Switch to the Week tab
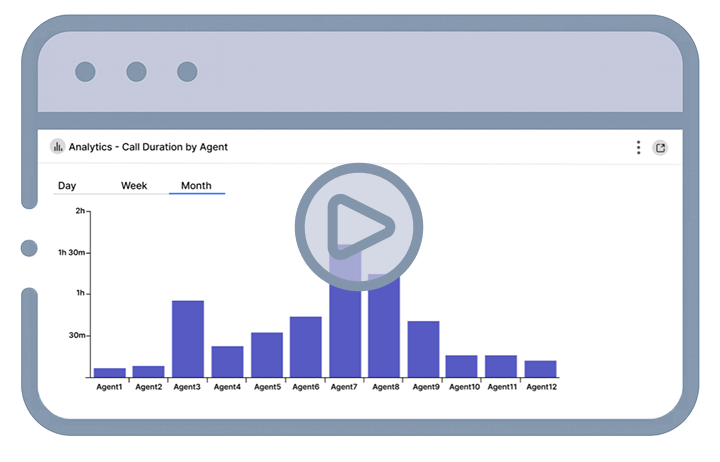The image size is (720, 462). [x=134, y=186]
